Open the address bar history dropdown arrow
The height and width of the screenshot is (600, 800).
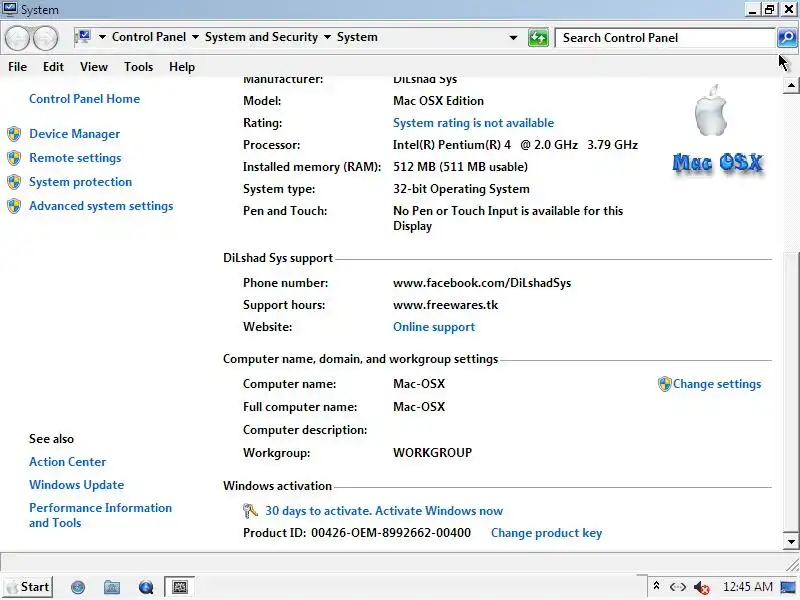pos(513,38)
